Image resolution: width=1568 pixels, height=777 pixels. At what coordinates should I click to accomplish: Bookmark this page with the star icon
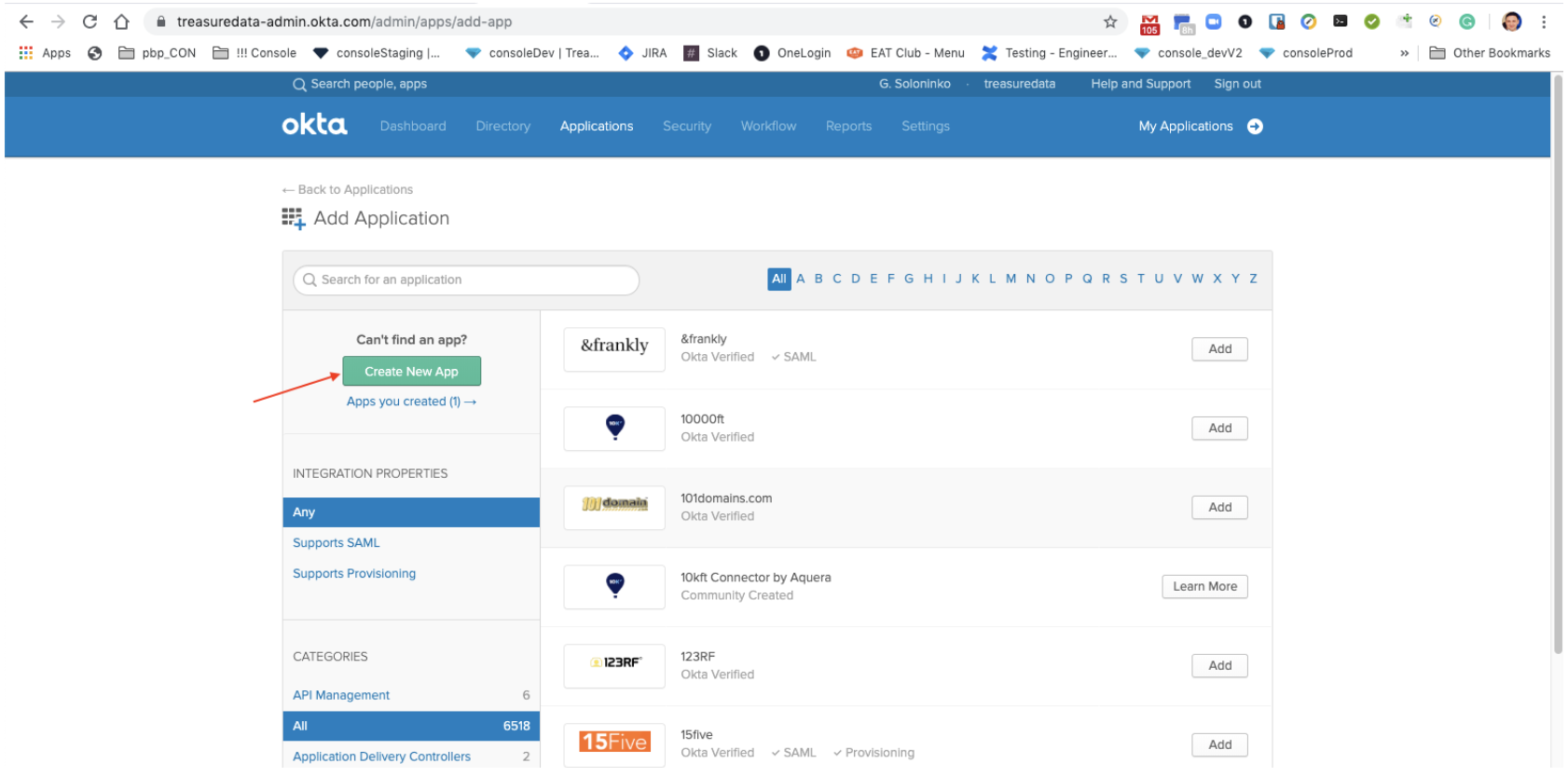1109,21
